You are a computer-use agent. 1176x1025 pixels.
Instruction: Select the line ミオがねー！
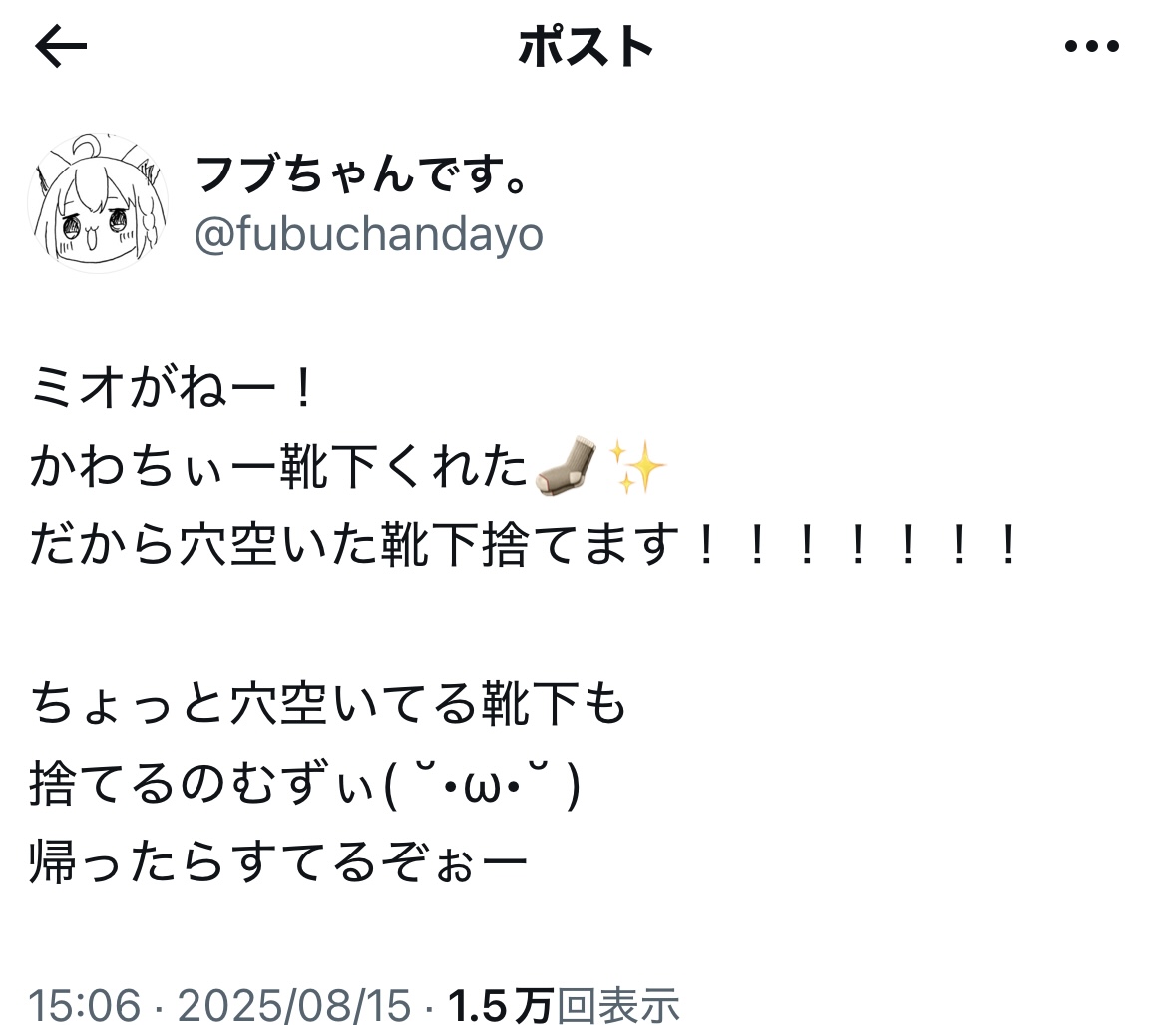pyautogui.click(x=172, y=389)
